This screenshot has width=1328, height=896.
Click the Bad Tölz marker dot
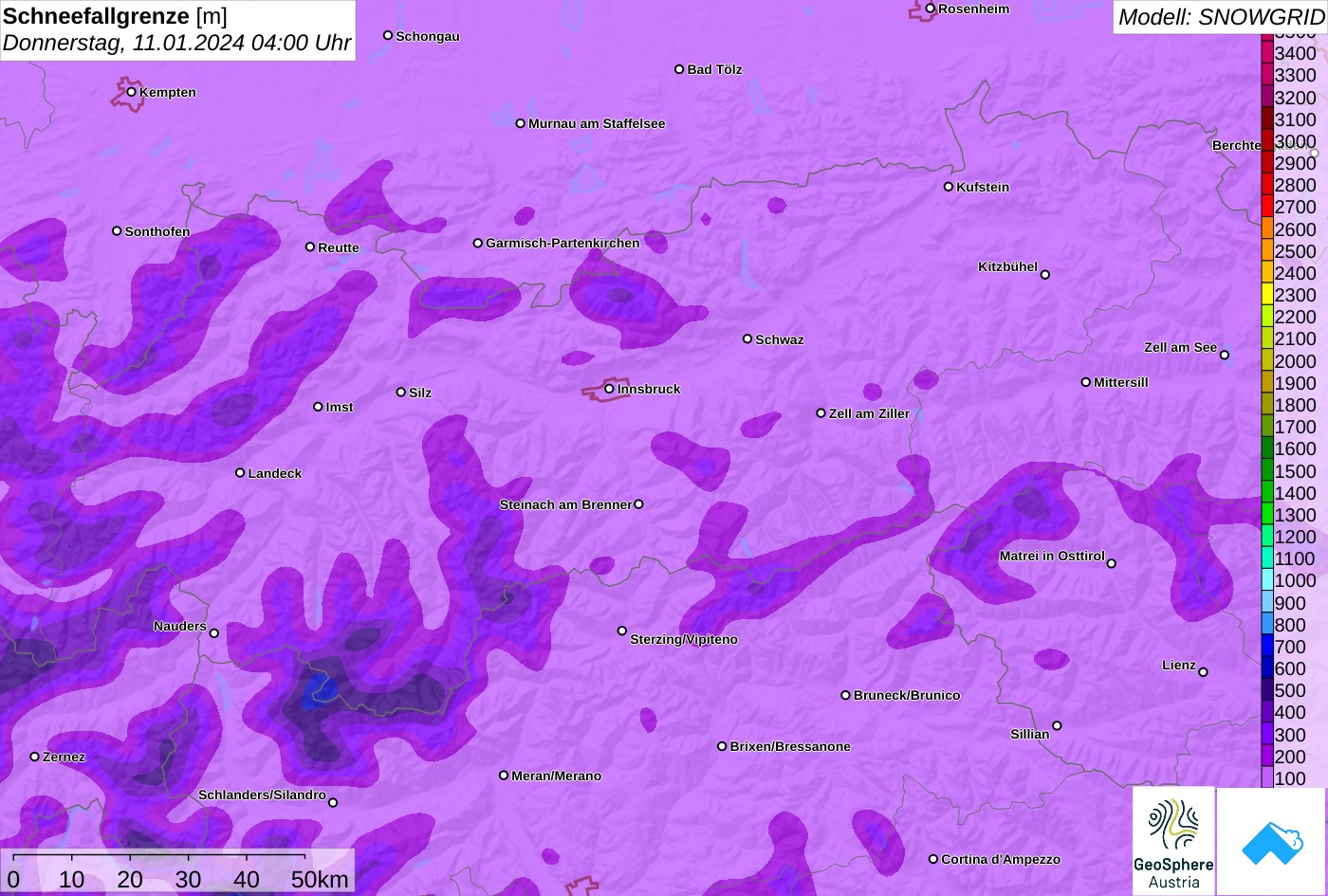(x=679, y=69)
